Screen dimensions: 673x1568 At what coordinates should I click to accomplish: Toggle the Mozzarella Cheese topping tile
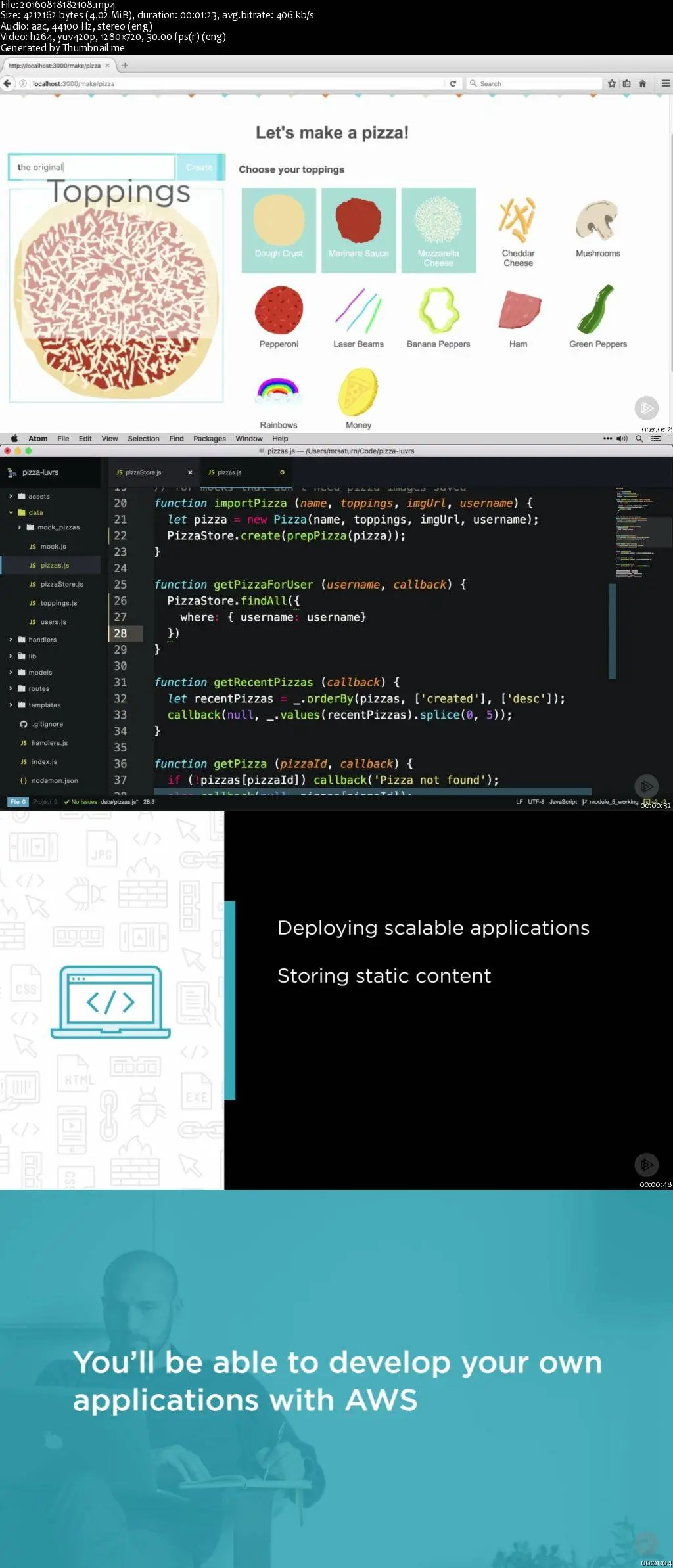tap(438, 230)
